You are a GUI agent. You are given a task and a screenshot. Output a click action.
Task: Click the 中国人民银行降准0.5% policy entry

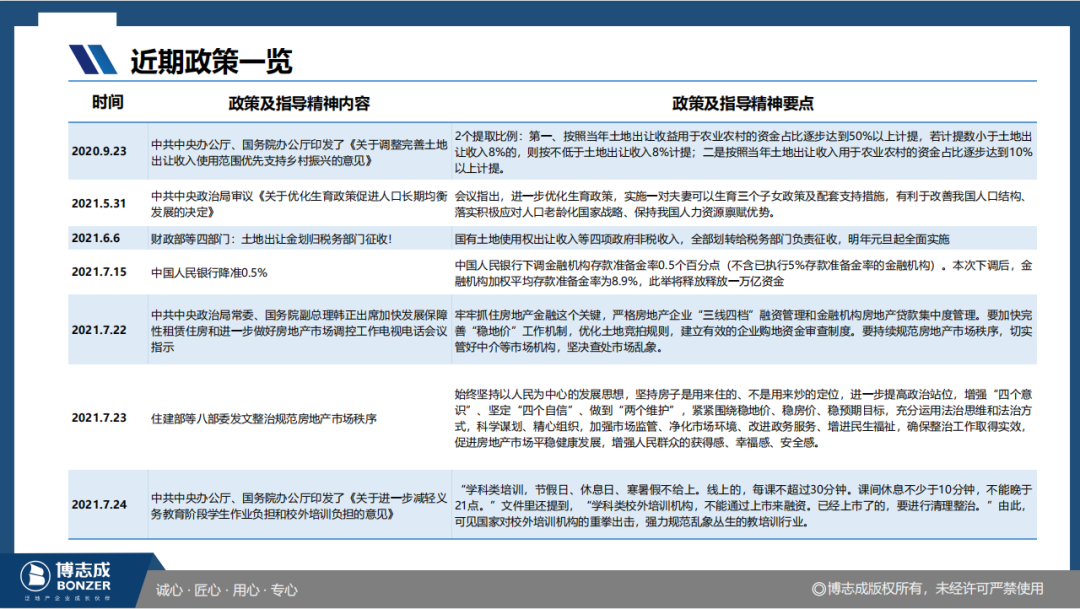coord(209,272)
